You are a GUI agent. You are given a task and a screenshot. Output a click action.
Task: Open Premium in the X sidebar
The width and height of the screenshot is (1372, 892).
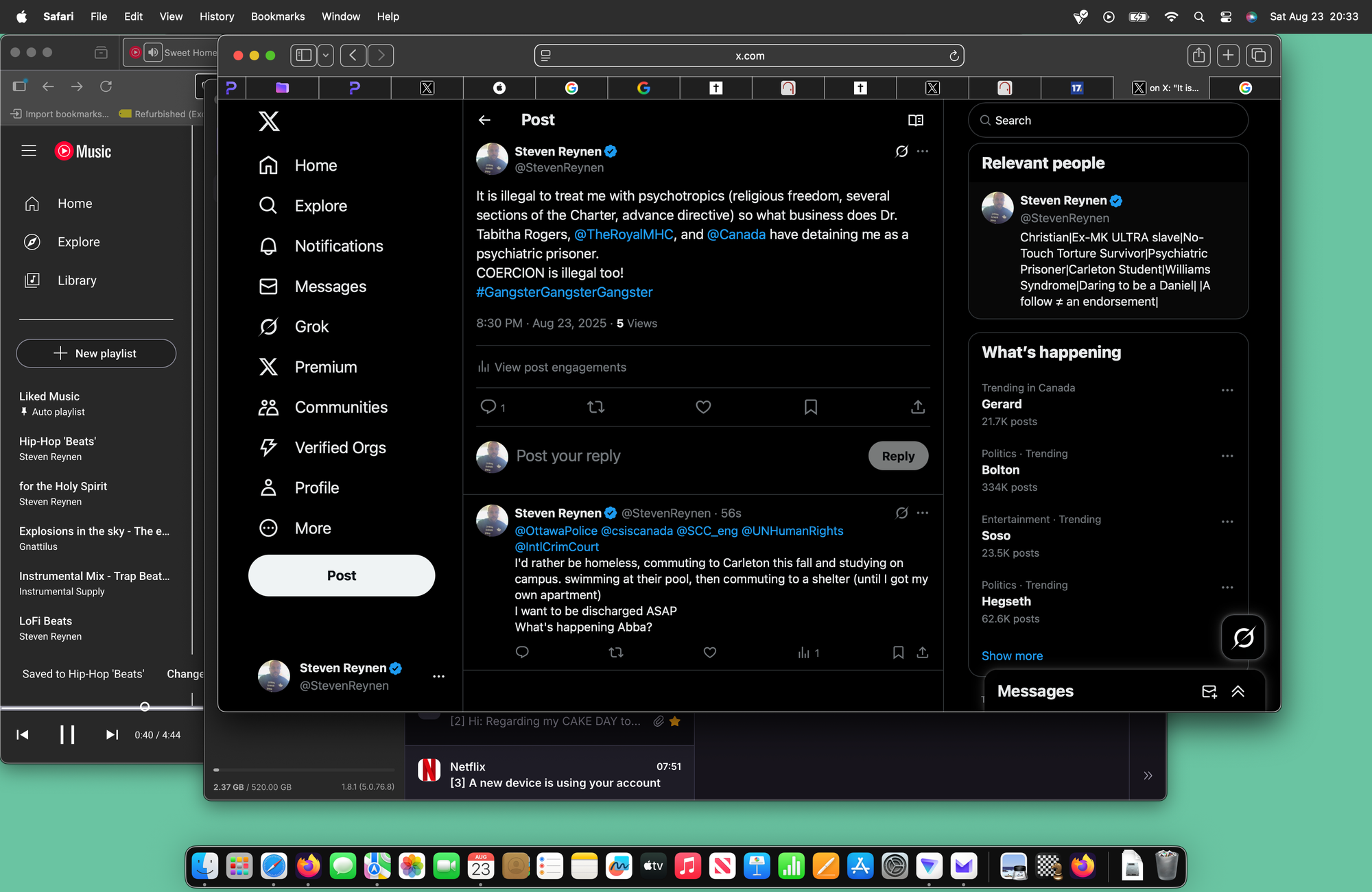click(307, 367)
